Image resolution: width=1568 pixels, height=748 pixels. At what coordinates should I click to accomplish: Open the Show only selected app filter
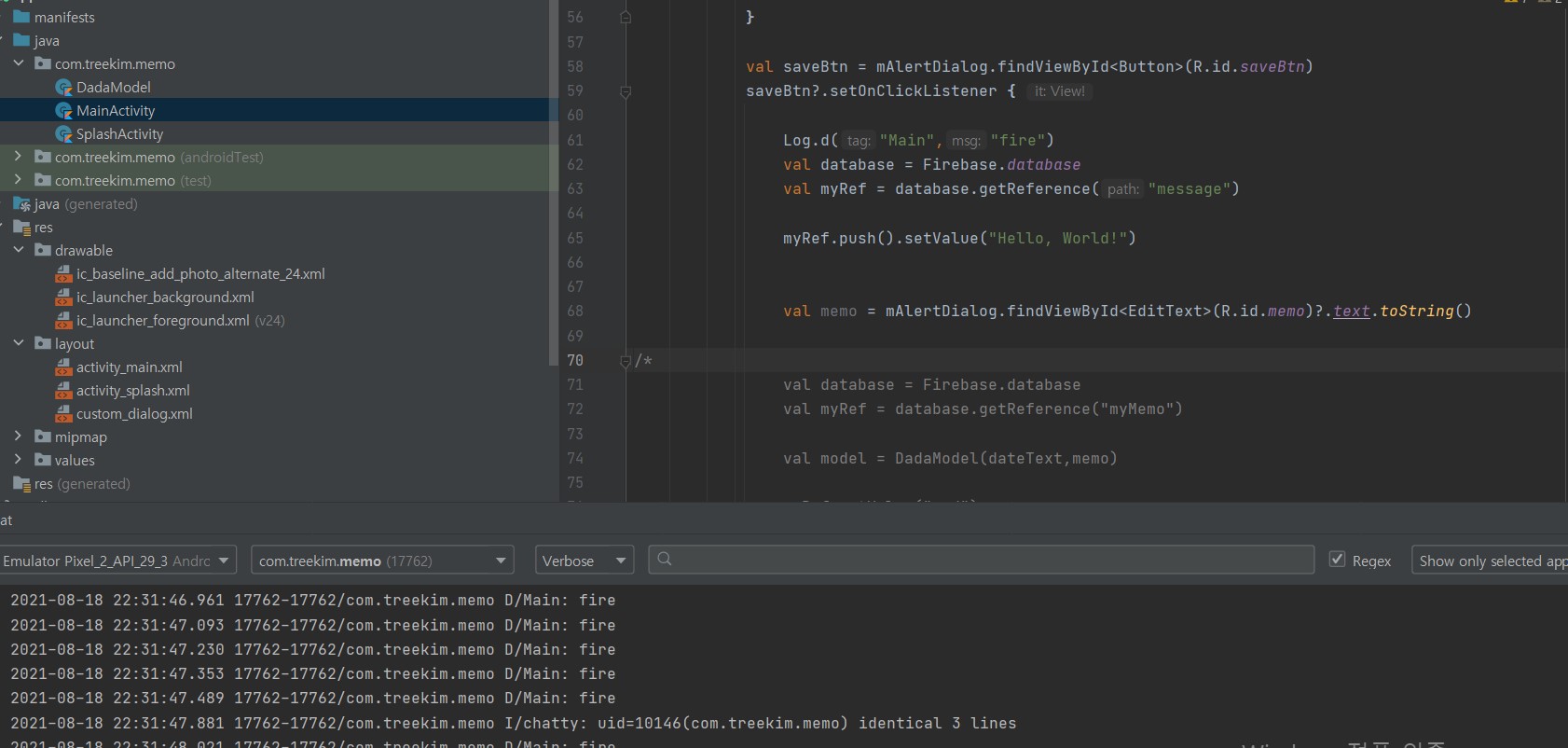[x=1490, y=561]
